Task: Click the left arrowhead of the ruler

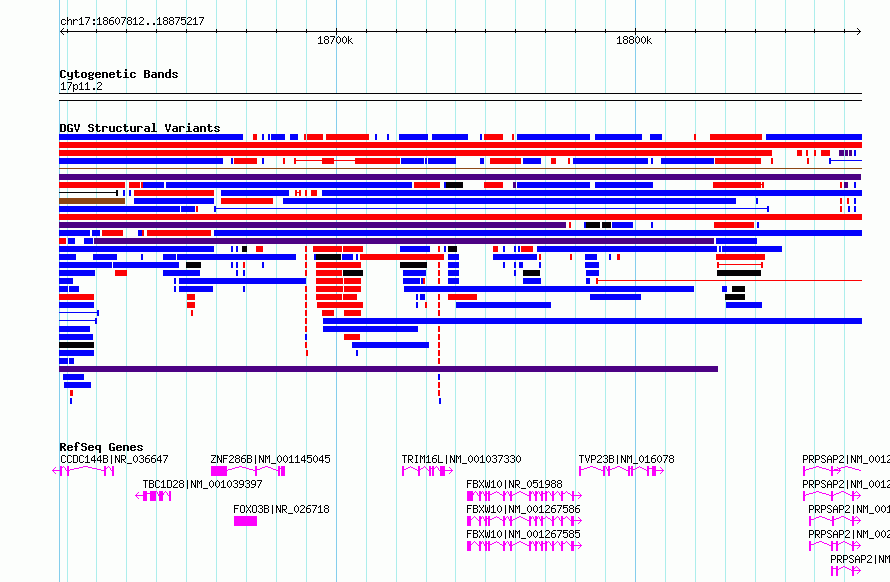Action: tap(62, 32)
